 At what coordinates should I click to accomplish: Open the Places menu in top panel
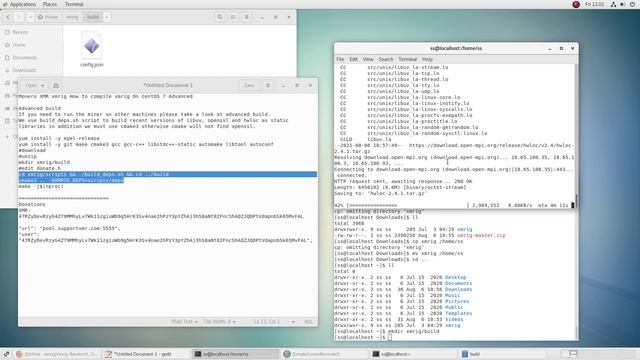pos(50,4)
